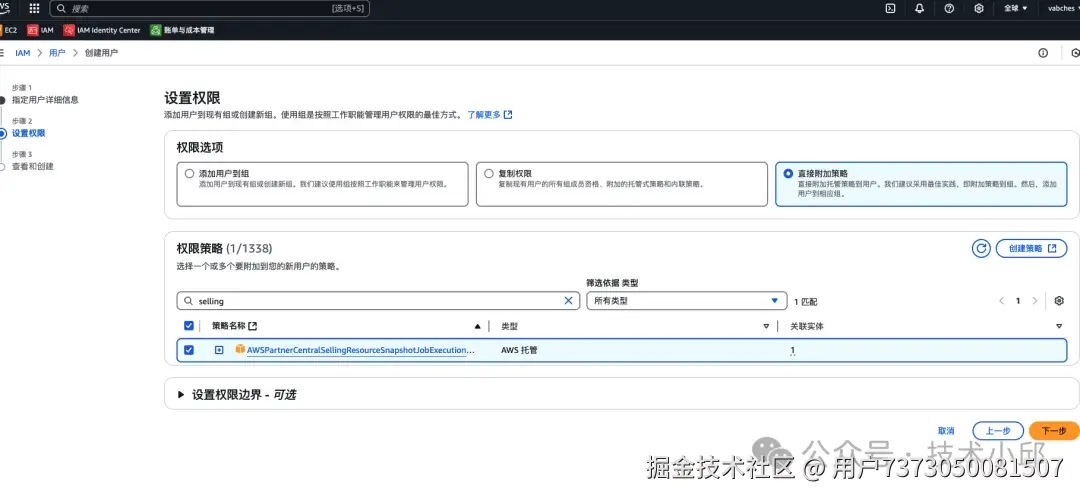Go to 用户 breadcrumb link
Viewport: 1080px width, 498px height.
point(56,53)
